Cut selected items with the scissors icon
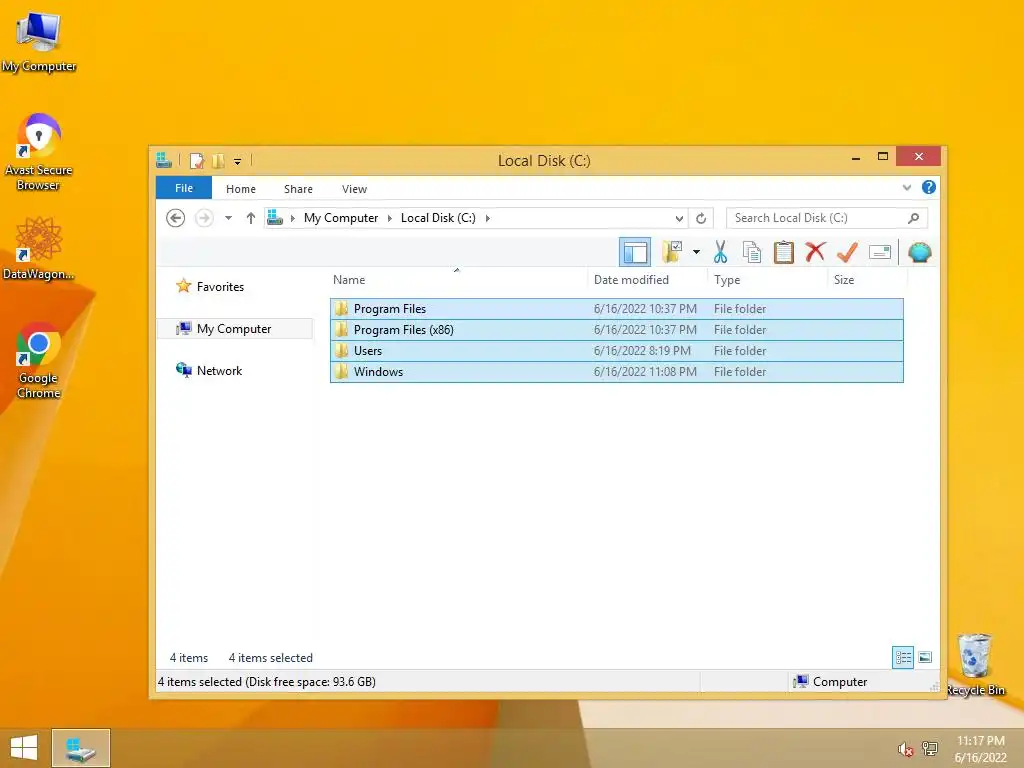Screen dimensions: 1024x768 pos(720,252)
